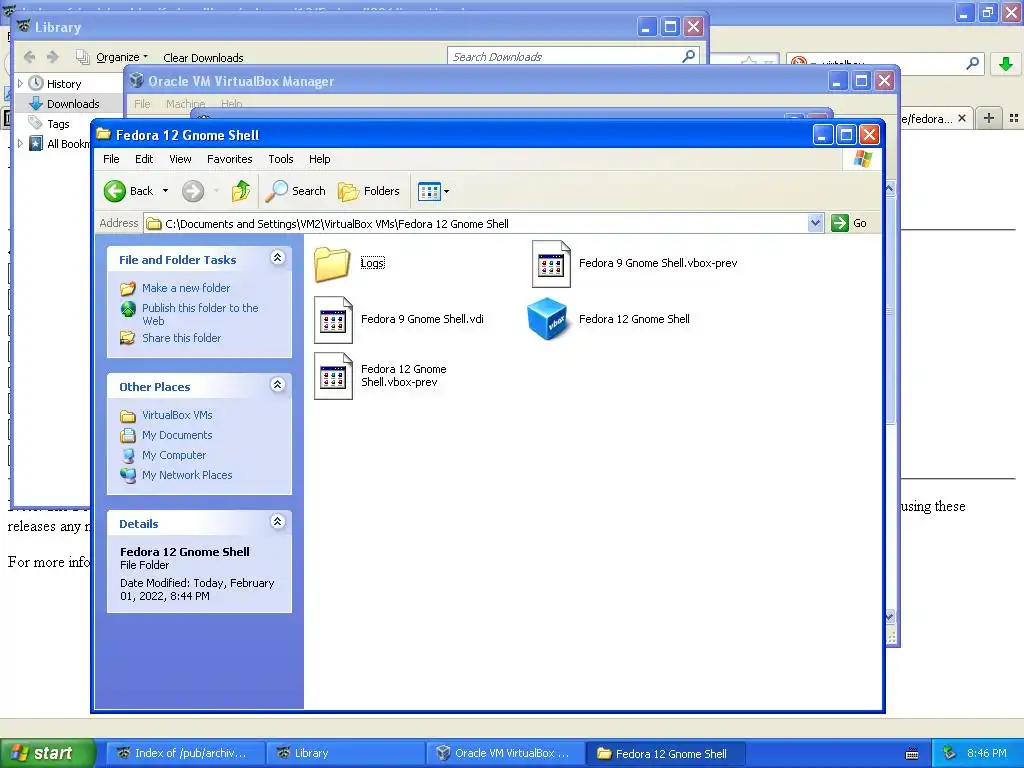Click the Share this folder icon

(x=128, y=338)
